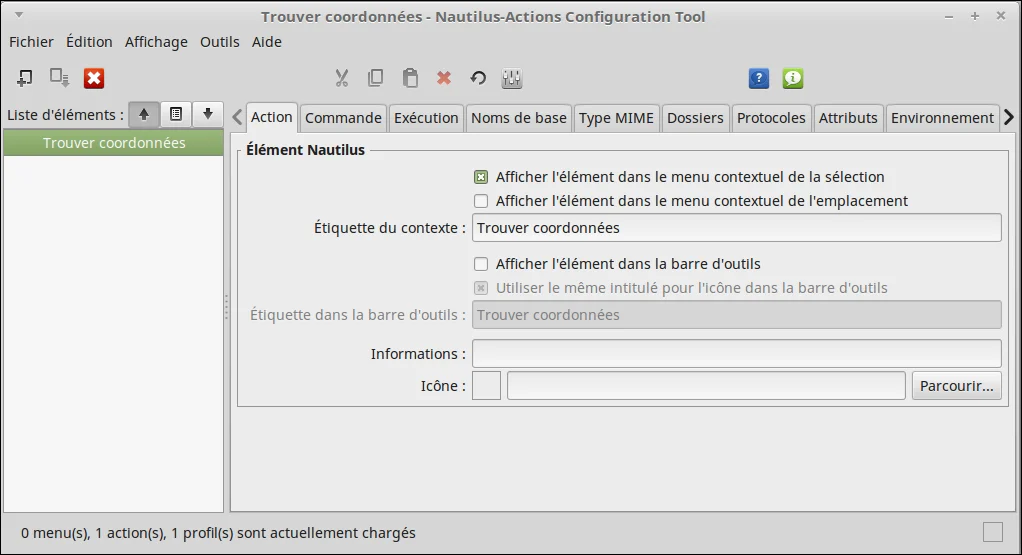The height and width of the screenshot is (555, 1022).
Task: Click the paste clipboard icon
Action: 410,78
